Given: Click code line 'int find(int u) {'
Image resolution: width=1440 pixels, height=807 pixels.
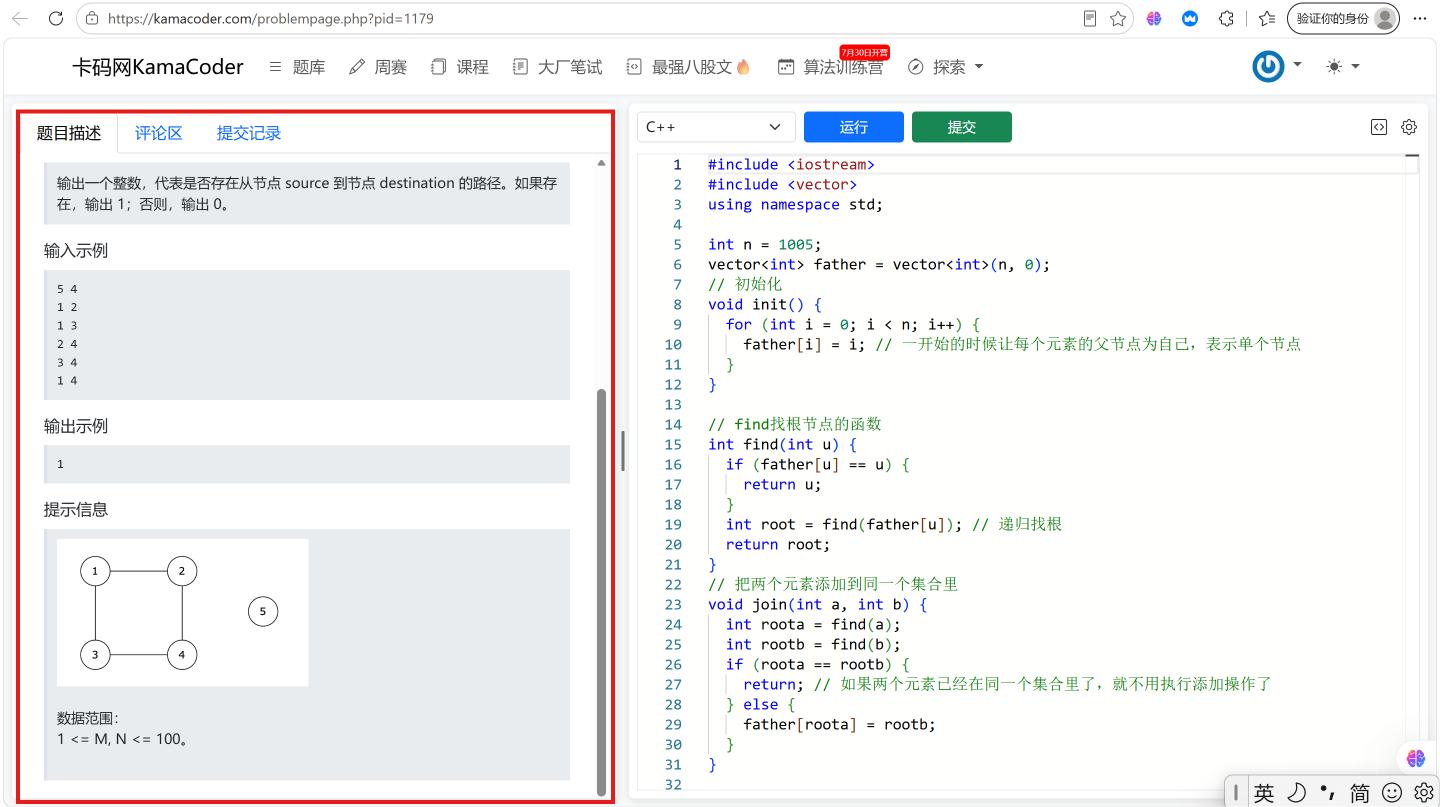Looking at the screenshot, I should pyautogui.click(x=783, y=444).
